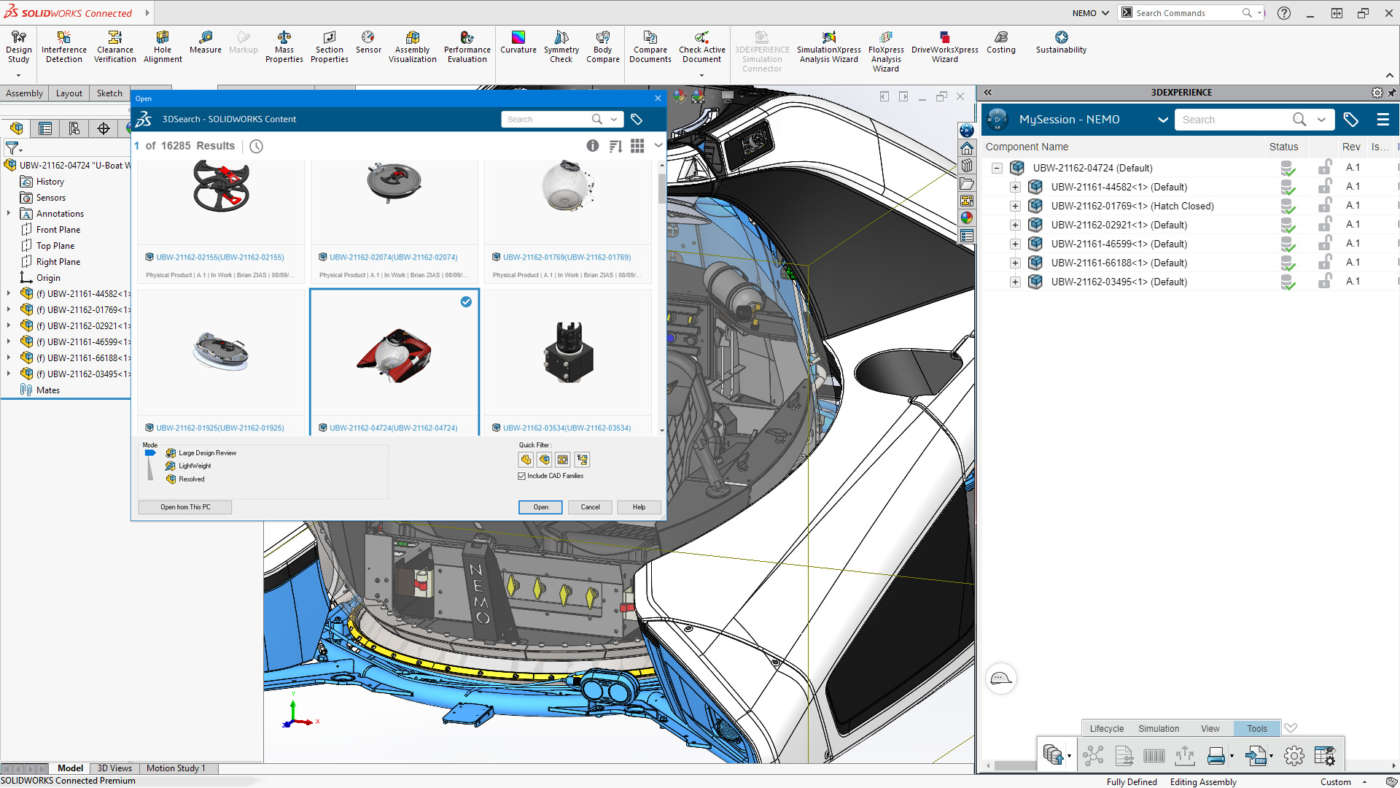Open the Motion Study 1 tab

(176, 767)
